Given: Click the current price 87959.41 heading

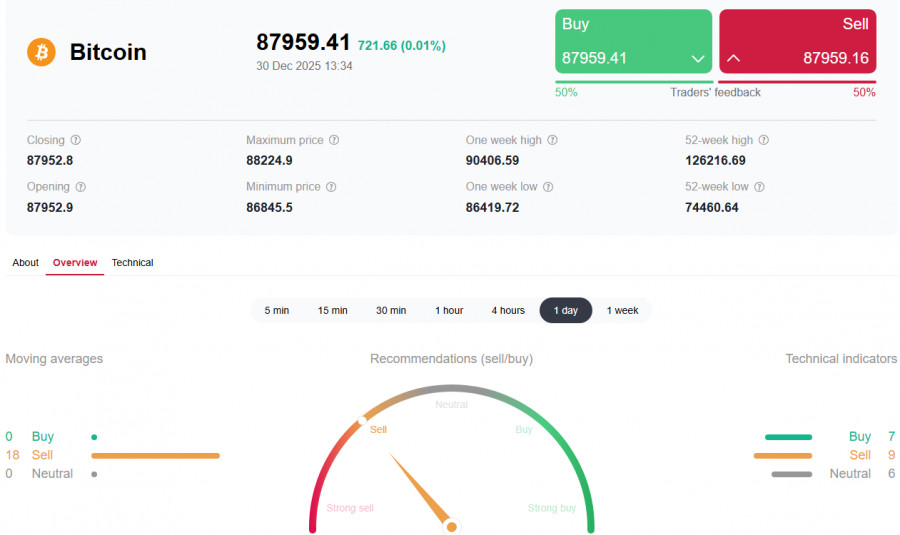Looking at the screenshot, I should pos(303,42).
